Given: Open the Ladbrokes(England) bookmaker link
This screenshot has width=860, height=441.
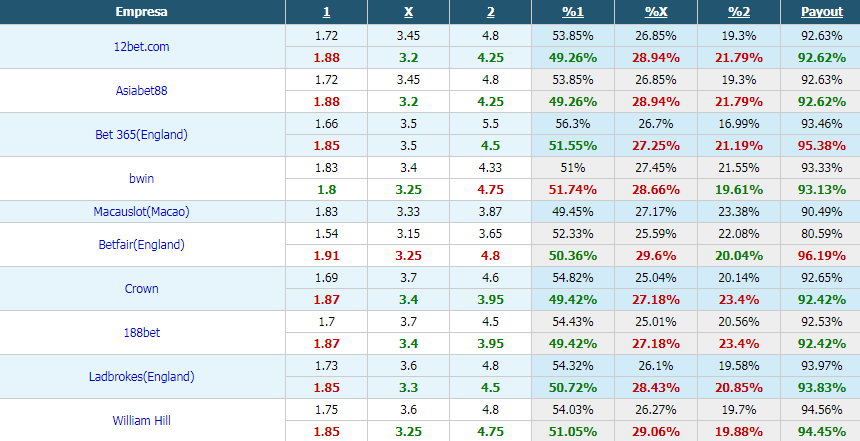Looking at the screenshot, I should 142,377.
